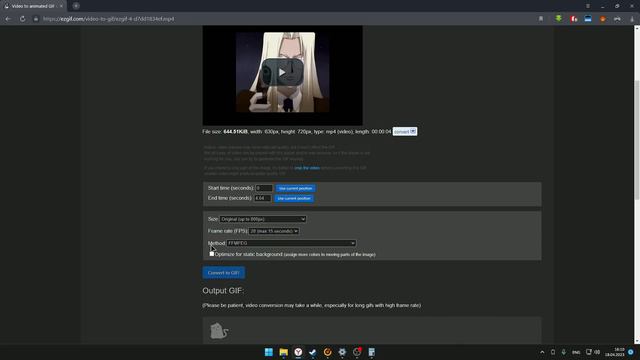Open Steam from the taskbar
Viewport: 640px width, 360px height.
pyautogui.click(x=313, y=352)
